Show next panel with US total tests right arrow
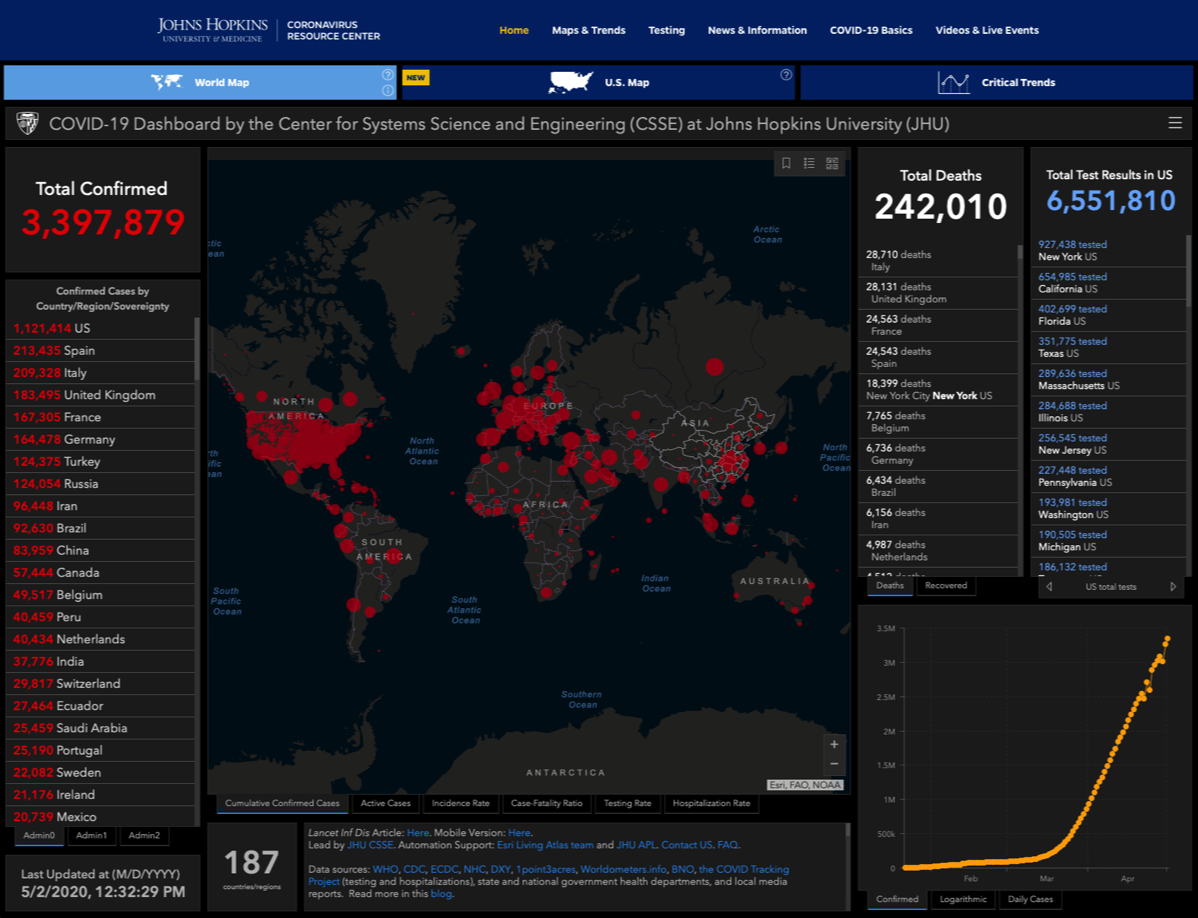Screen dimensions: 1198x918 pos(1173,587)
